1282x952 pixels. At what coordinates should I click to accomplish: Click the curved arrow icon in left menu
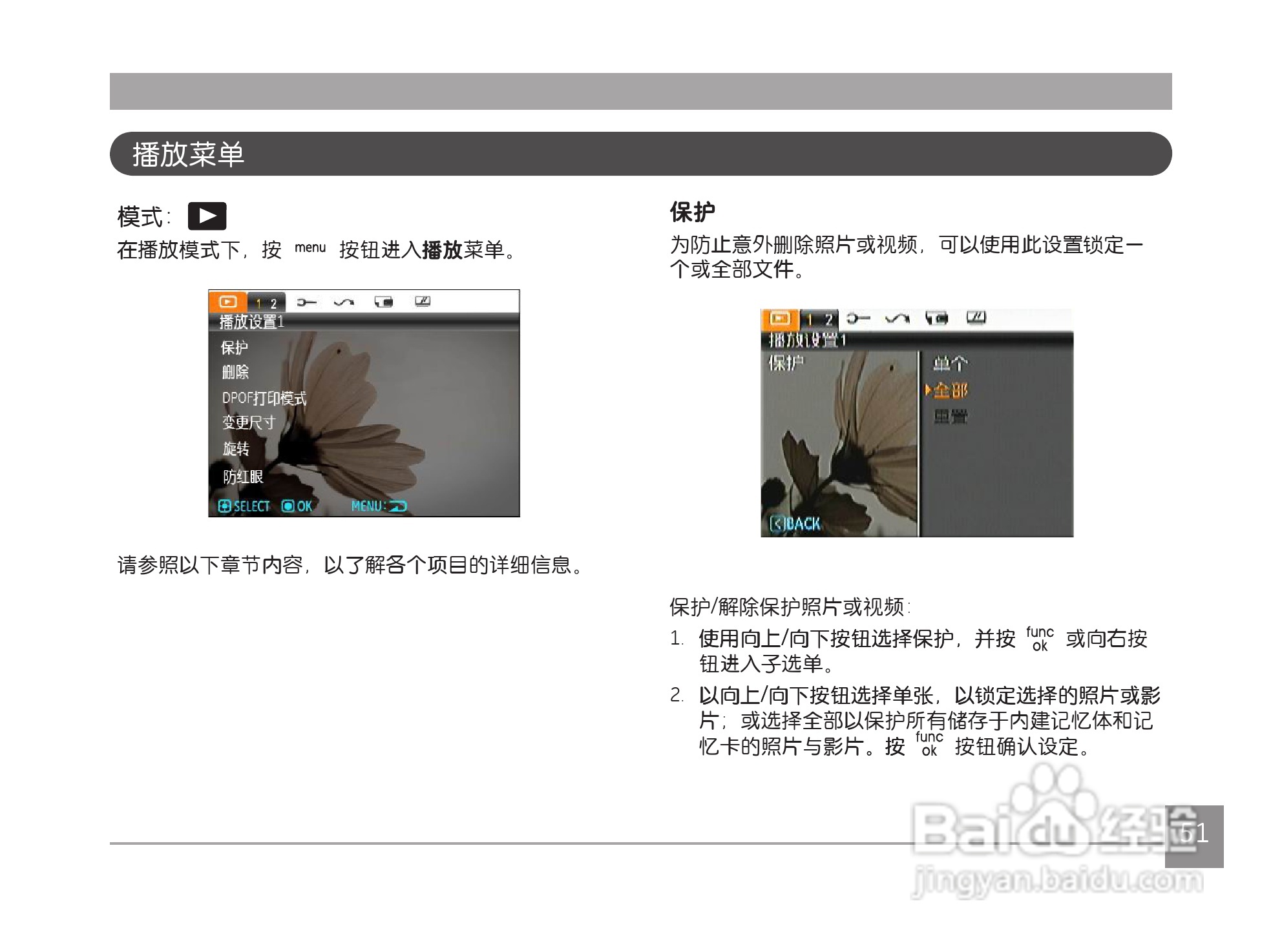pyautogui.click(x=344, y=302)
